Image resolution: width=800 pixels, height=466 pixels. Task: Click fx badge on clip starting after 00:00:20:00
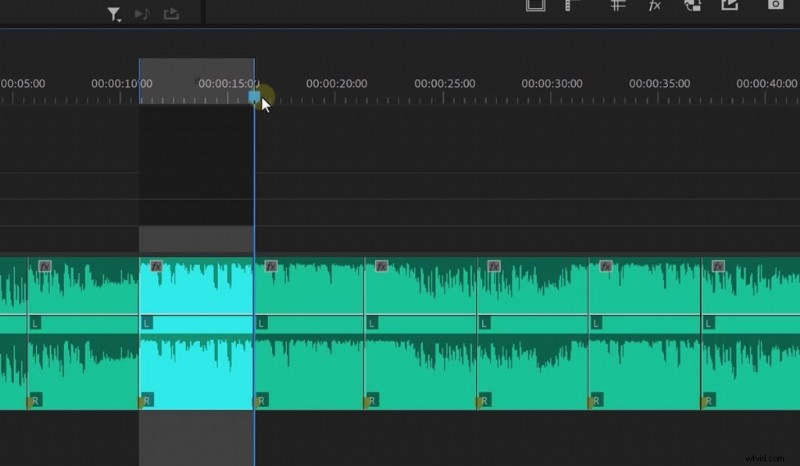(381, 266)
